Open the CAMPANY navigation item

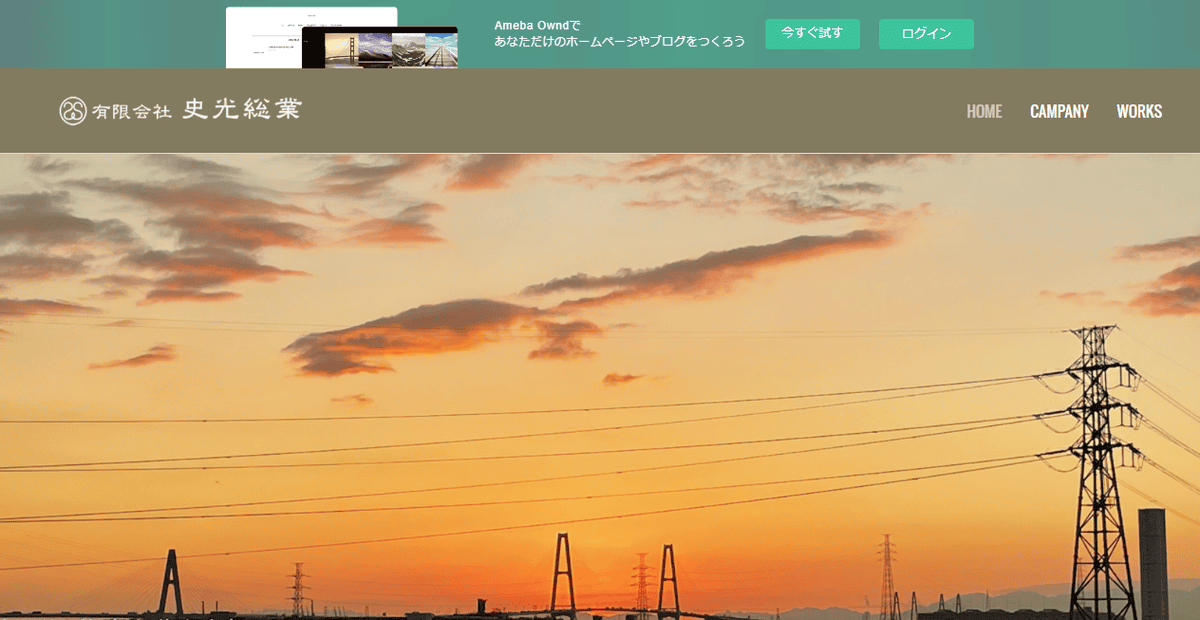(x=1060, y=111)
